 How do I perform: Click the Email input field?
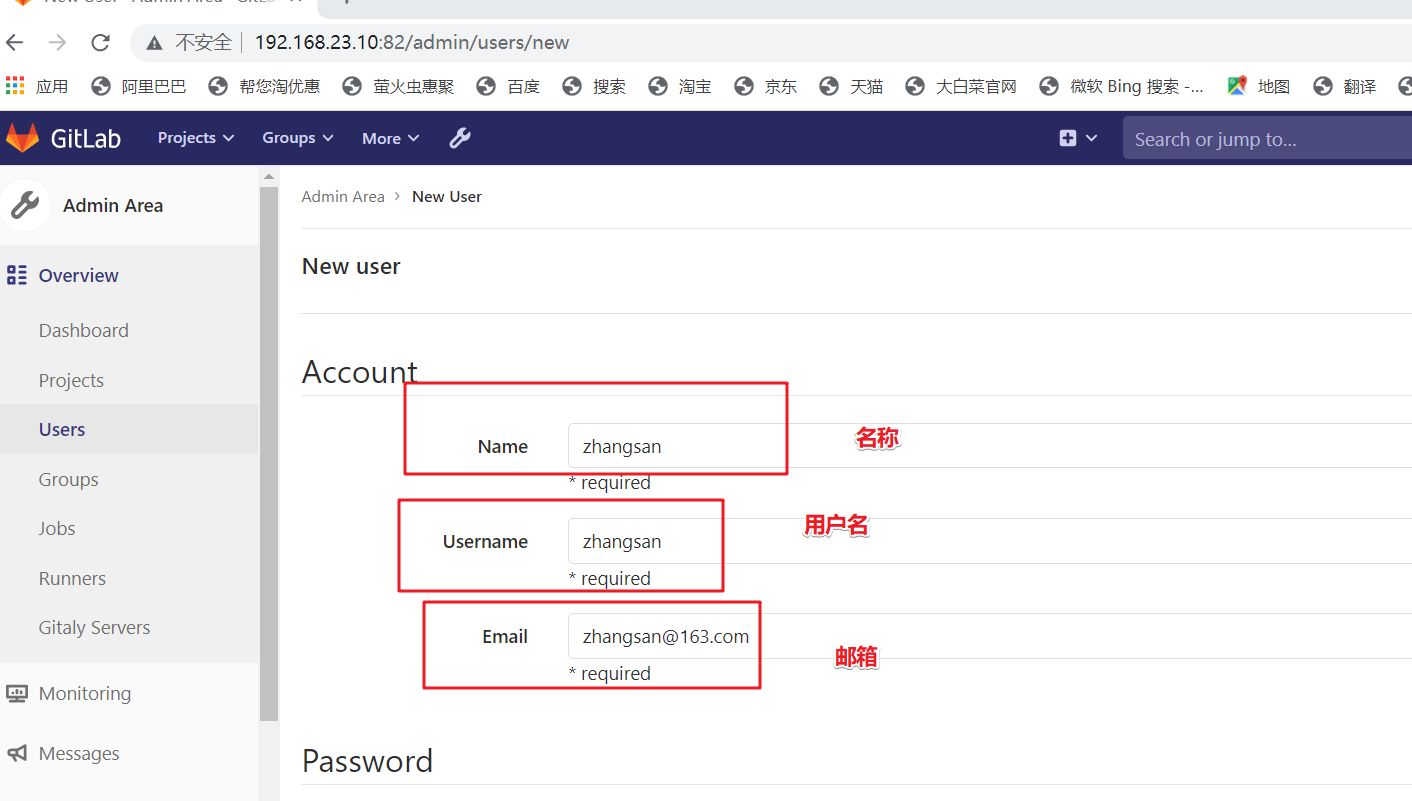[x=990, y=636]
